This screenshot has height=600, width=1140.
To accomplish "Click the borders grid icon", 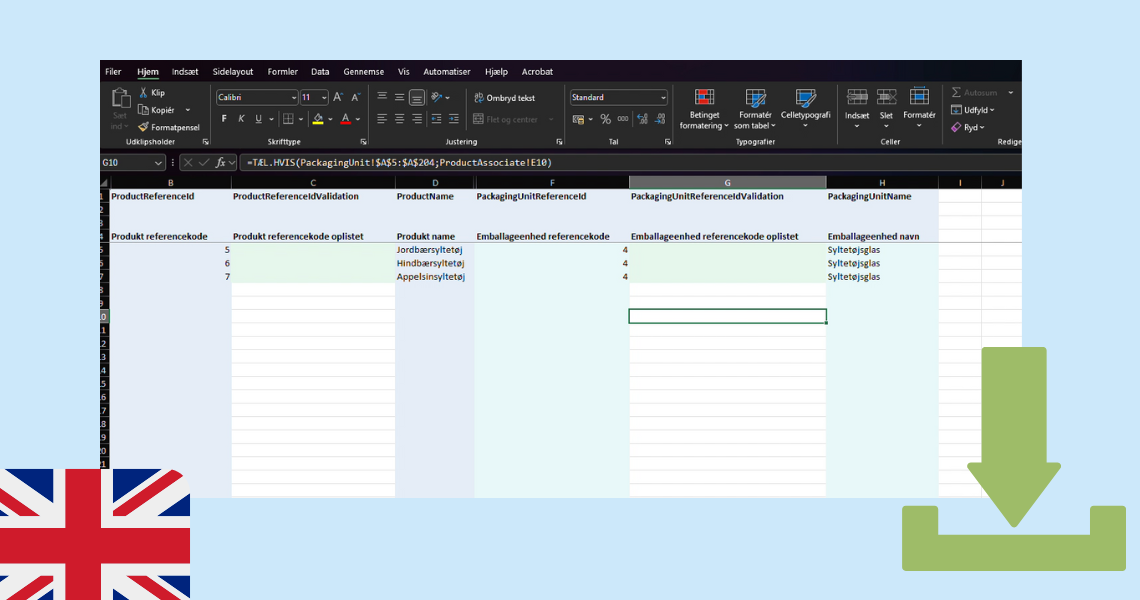I will point(289,119).
